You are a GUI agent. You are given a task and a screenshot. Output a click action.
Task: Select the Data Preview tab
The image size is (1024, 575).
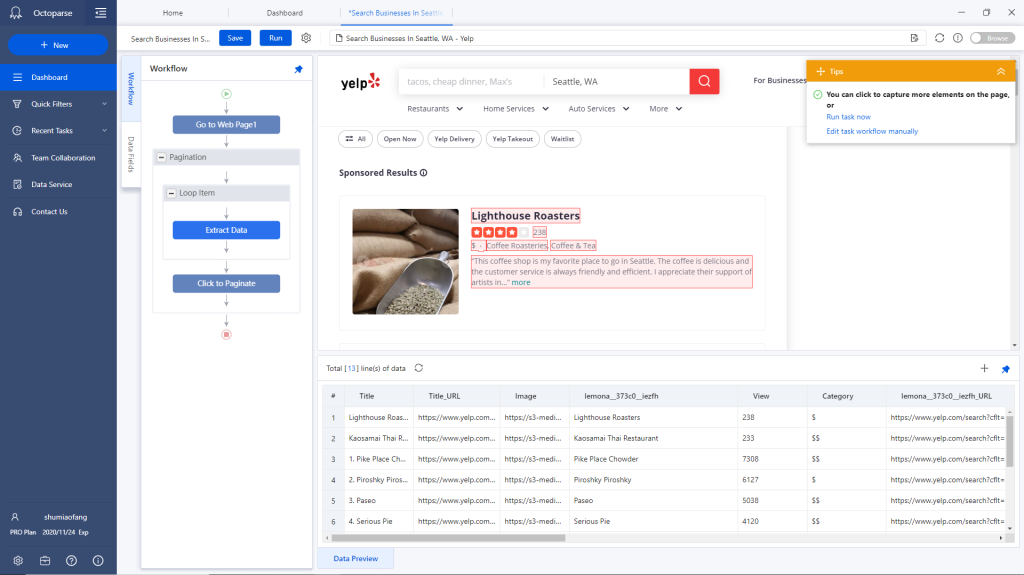click(356, 559)
